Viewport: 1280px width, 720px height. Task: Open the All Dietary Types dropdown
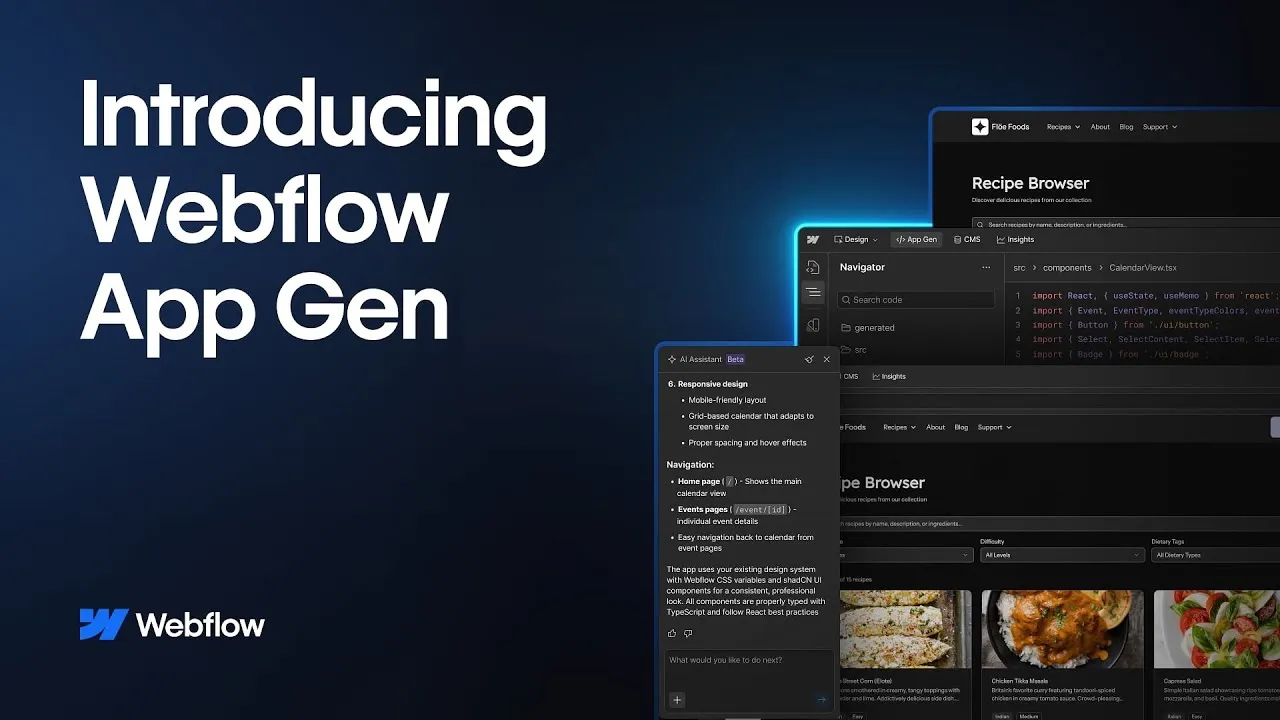coord(1216,555)
